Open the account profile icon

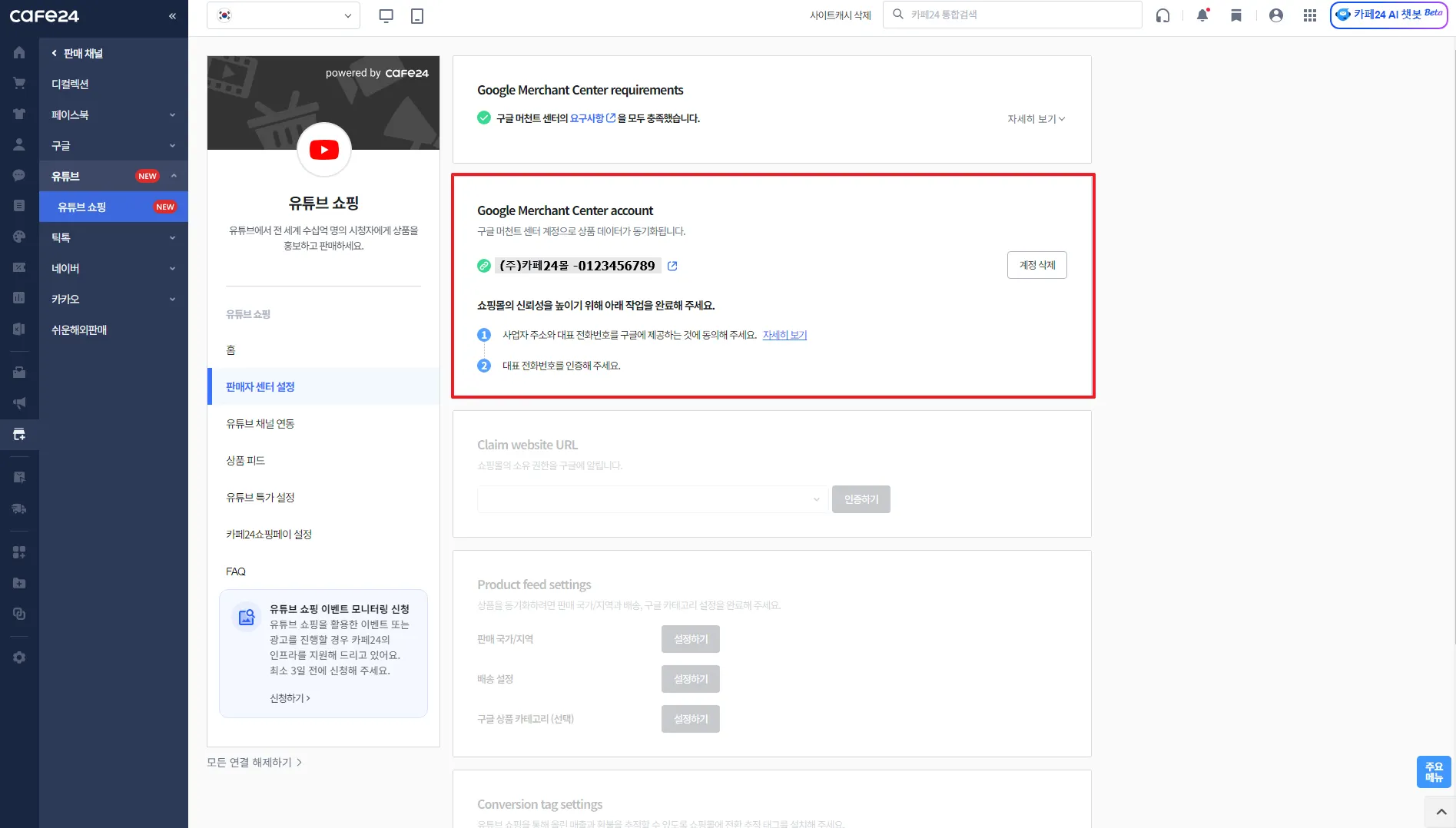click(1276, 15)
